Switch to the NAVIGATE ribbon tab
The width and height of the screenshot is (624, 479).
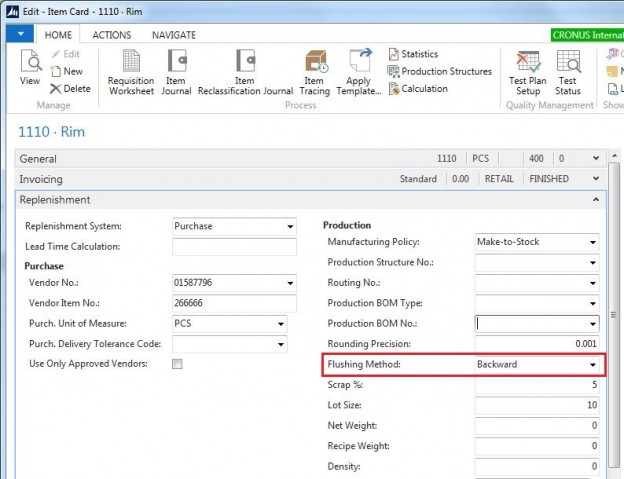[174, 35]
